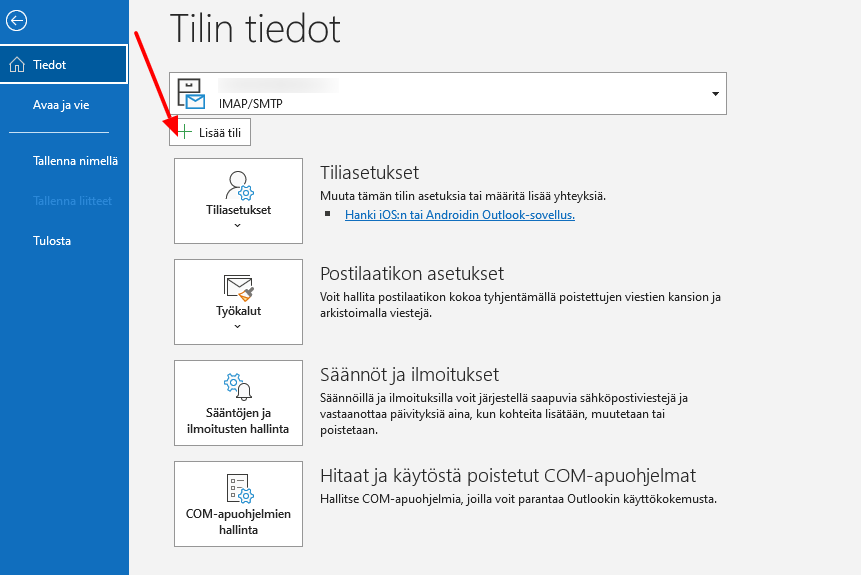The image size is (861, 575).
Task: Click the gear-and-bell rules icon
Action: pyautogui.click(x=238, y=386)
